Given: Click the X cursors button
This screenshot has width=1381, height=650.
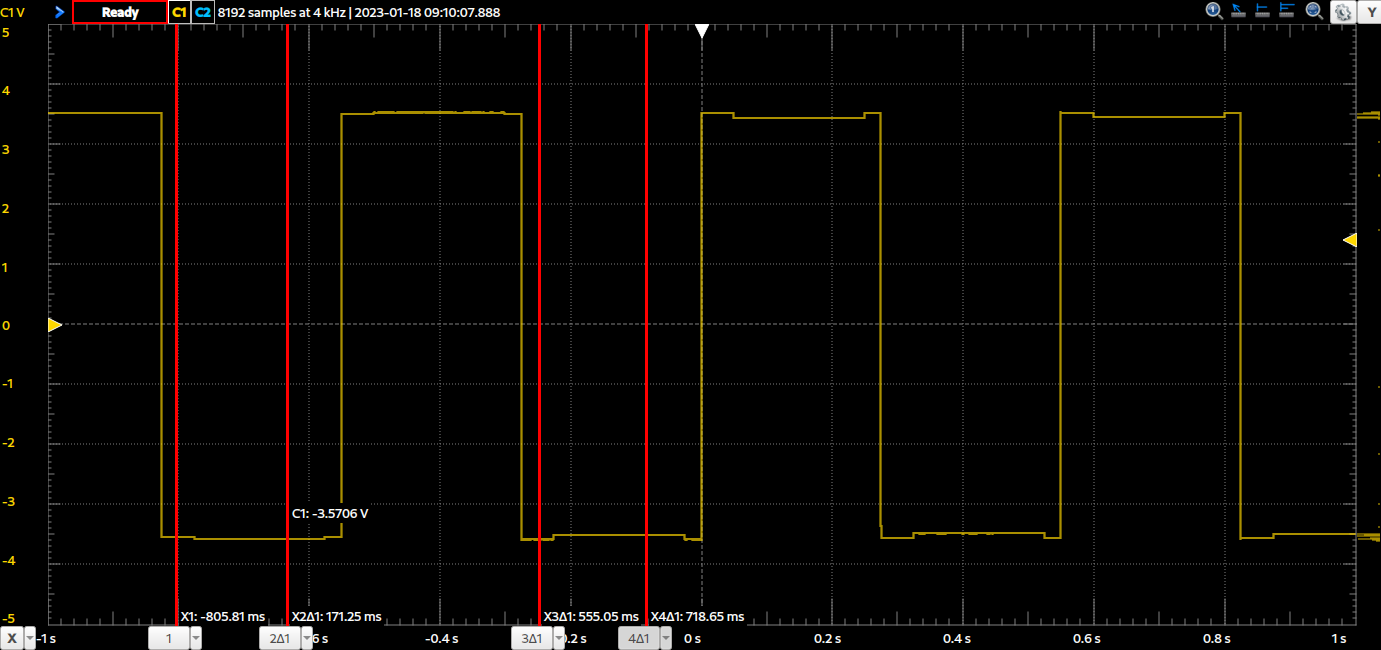Looking at the screenshot, I should [12, 639].
